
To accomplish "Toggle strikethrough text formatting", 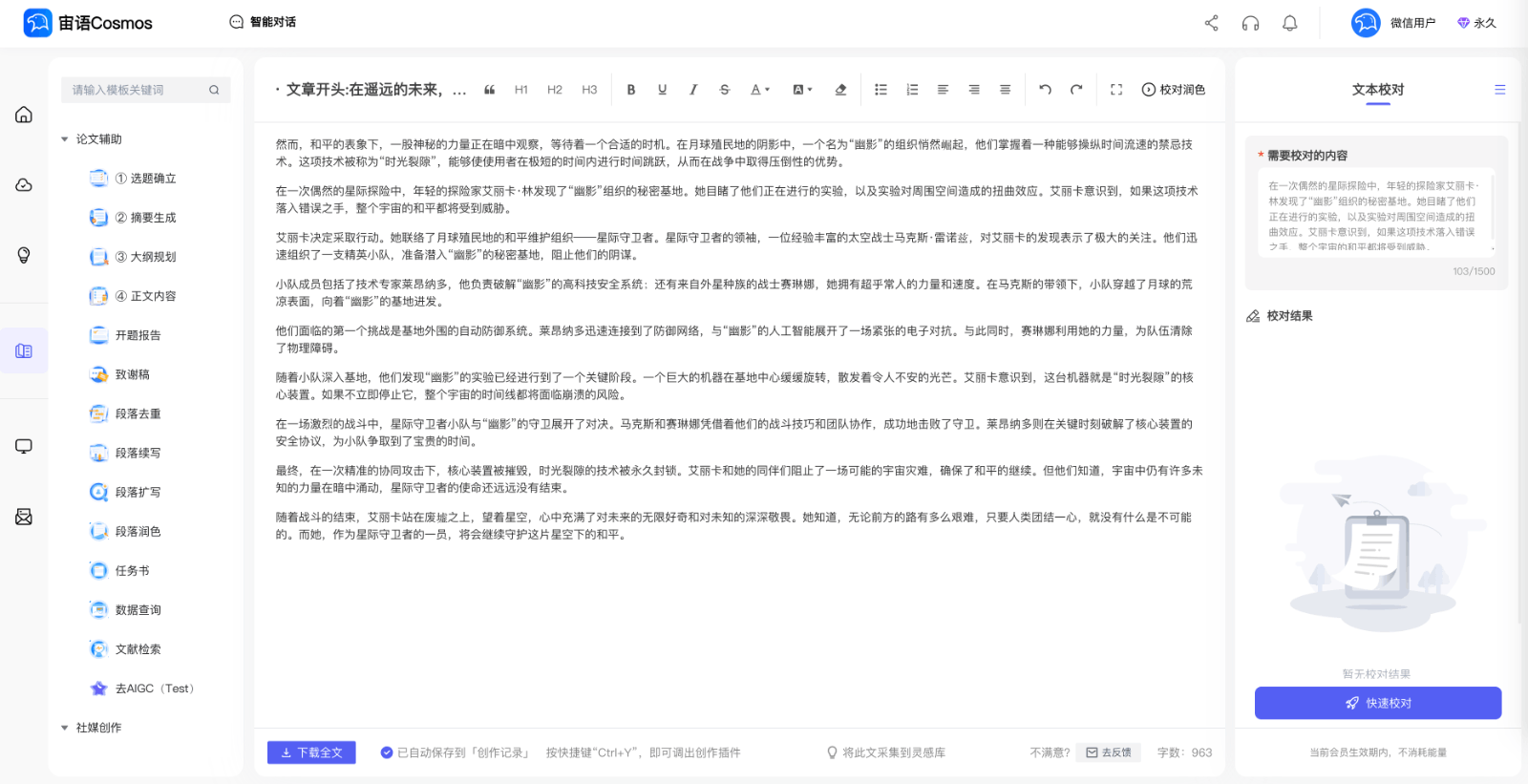I will coord(725,90).
